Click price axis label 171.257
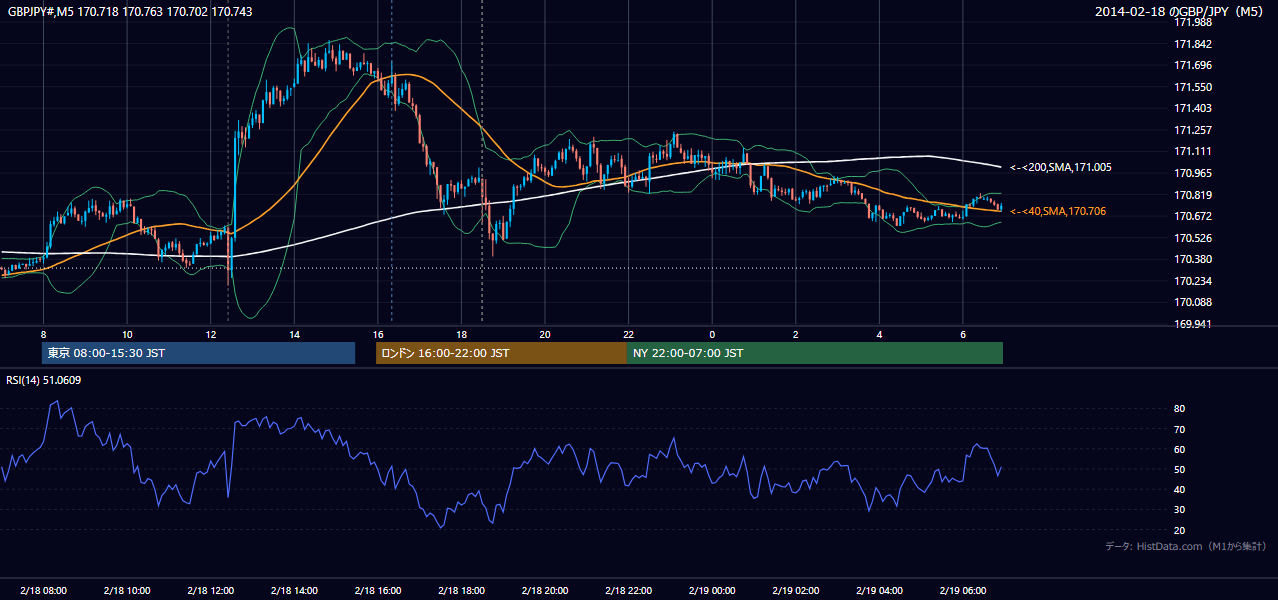 [1193, 130]
